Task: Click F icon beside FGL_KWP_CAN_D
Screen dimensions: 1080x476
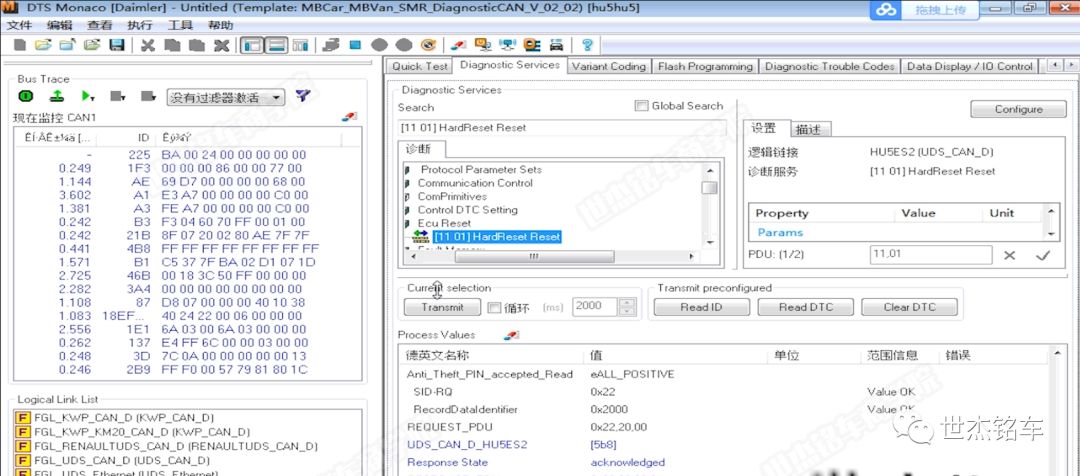Action: click(x=22, y=417)
